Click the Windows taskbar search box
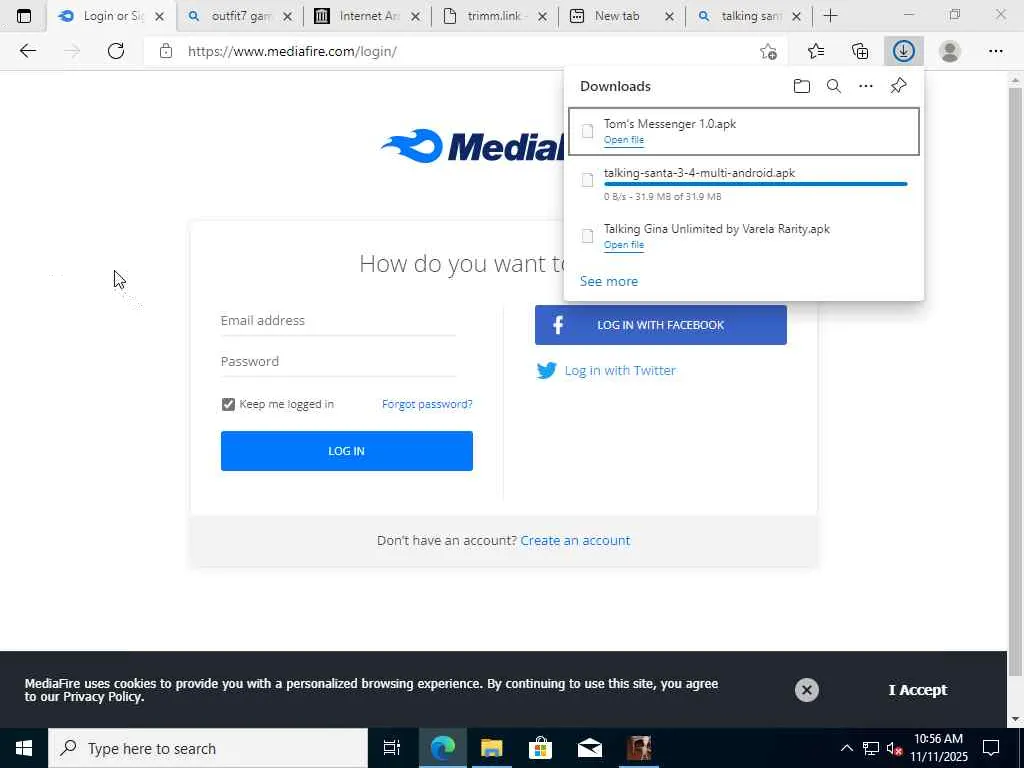The image size is (1024, 768). (x=208, y=748)
